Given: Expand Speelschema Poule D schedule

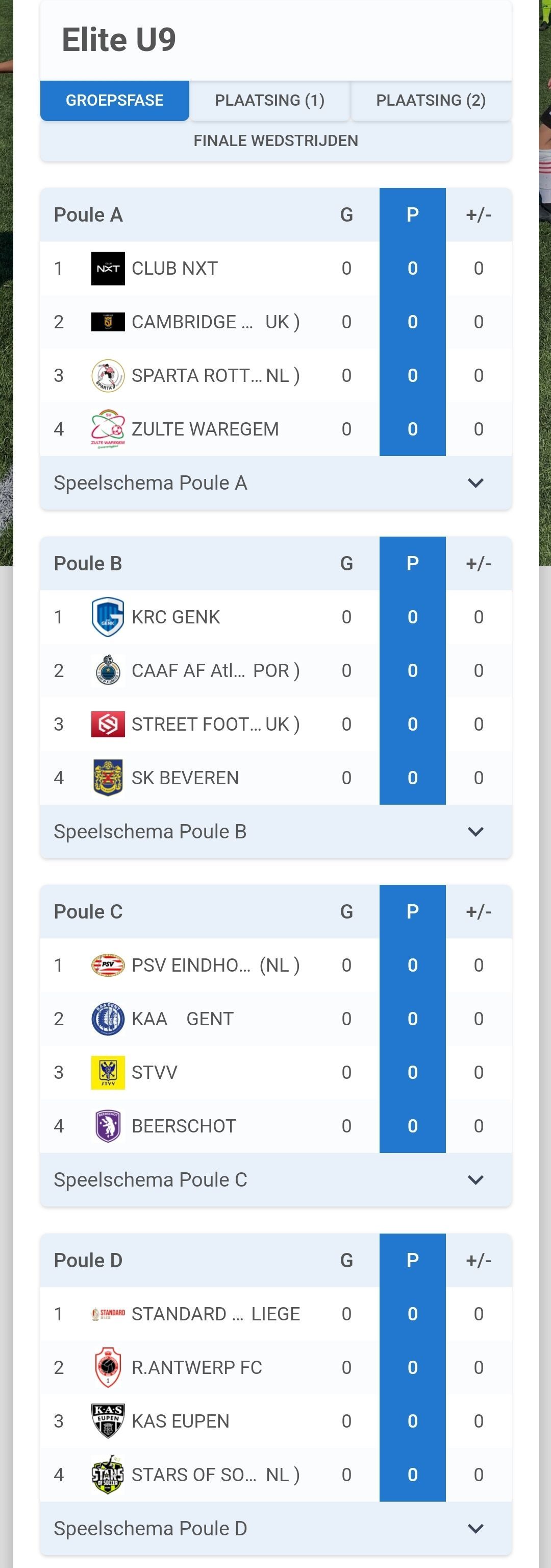Looking at the screenshot, I should click(x=475, y=1529).
